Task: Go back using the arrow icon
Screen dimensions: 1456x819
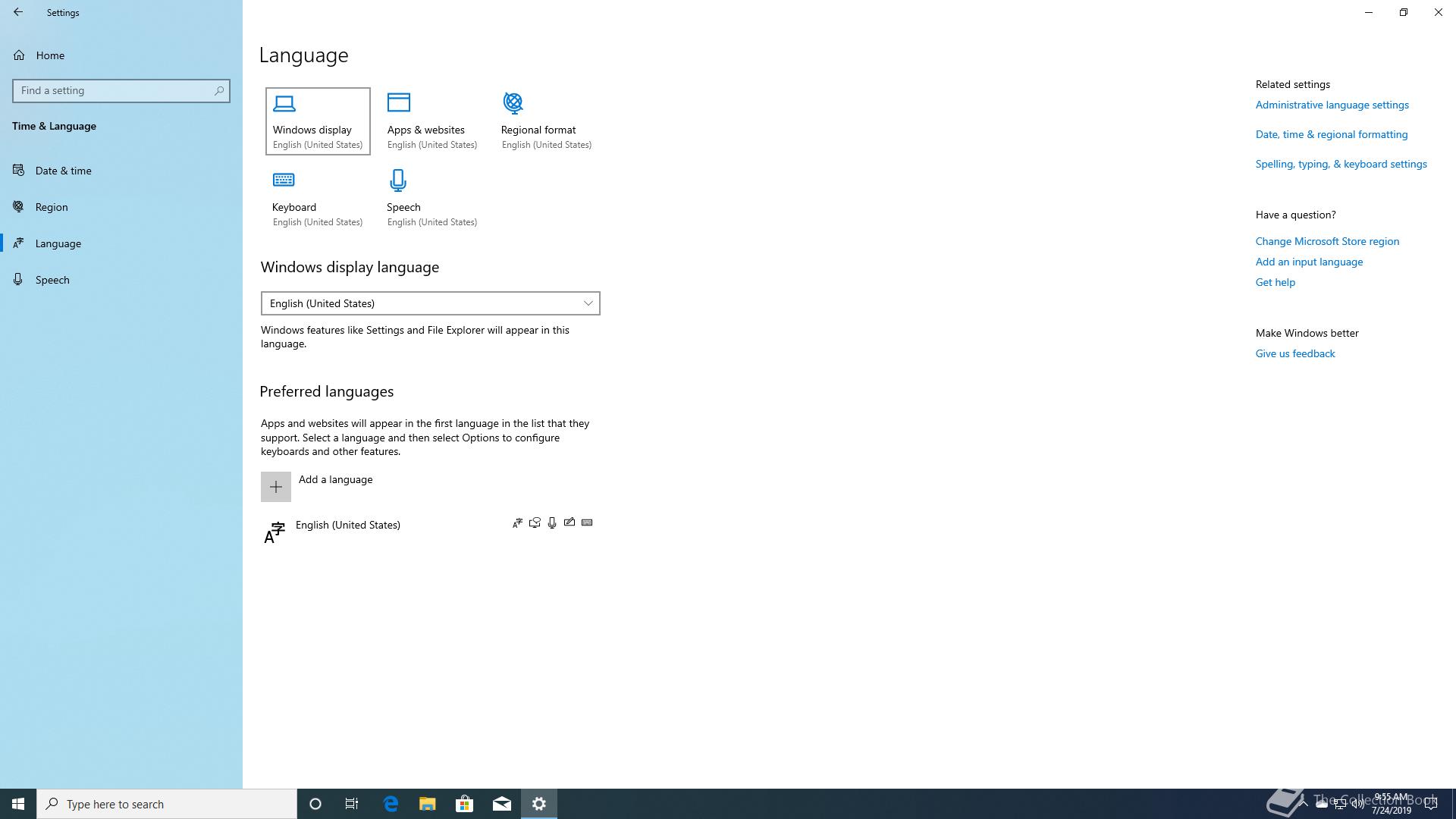Action: pyautogui.click(x=18, y=12)
